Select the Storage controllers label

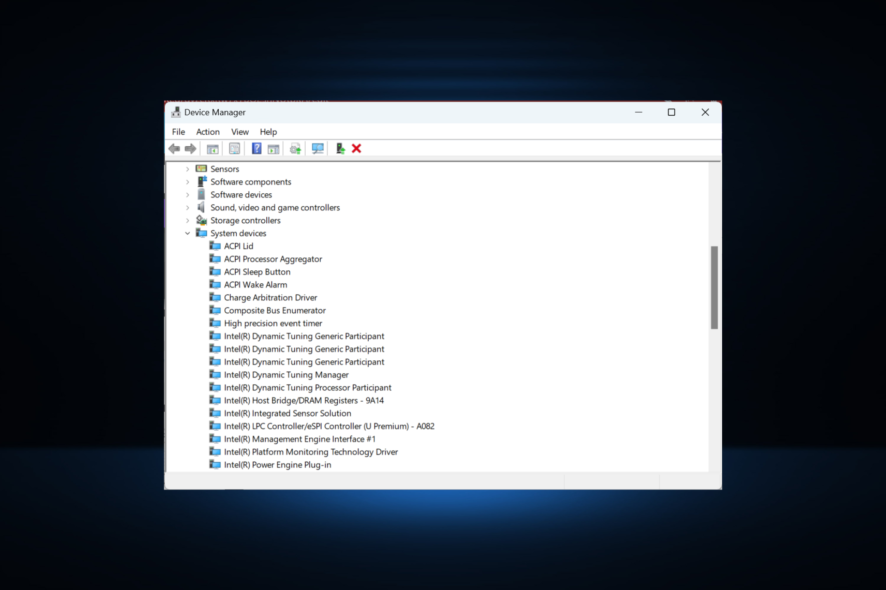tap(245, 220)
